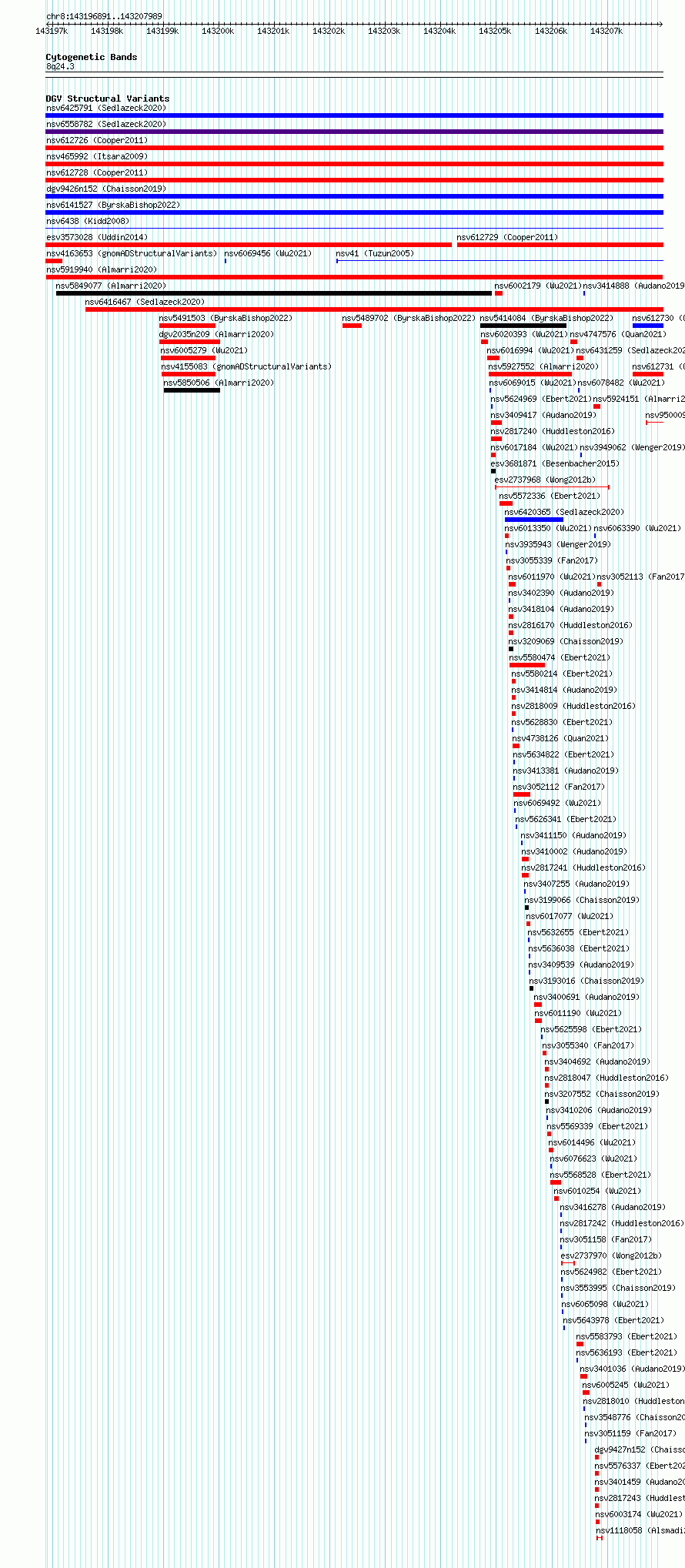
Task: Open nsv6420365 (Sedlazeck2020) label
Action: [564, 512]
